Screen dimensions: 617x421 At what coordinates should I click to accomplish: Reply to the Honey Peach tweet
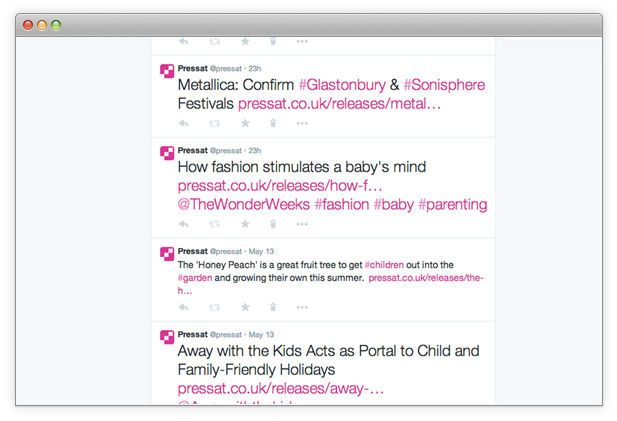coord(184,307)
